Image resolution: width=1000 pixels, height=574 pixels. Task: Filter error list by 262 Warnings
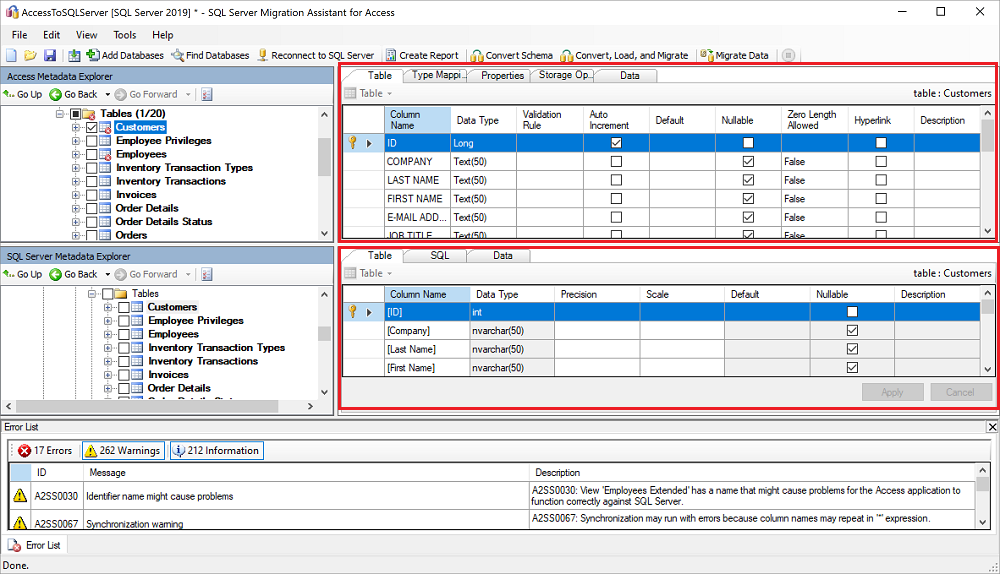click(x=122, y=451)
